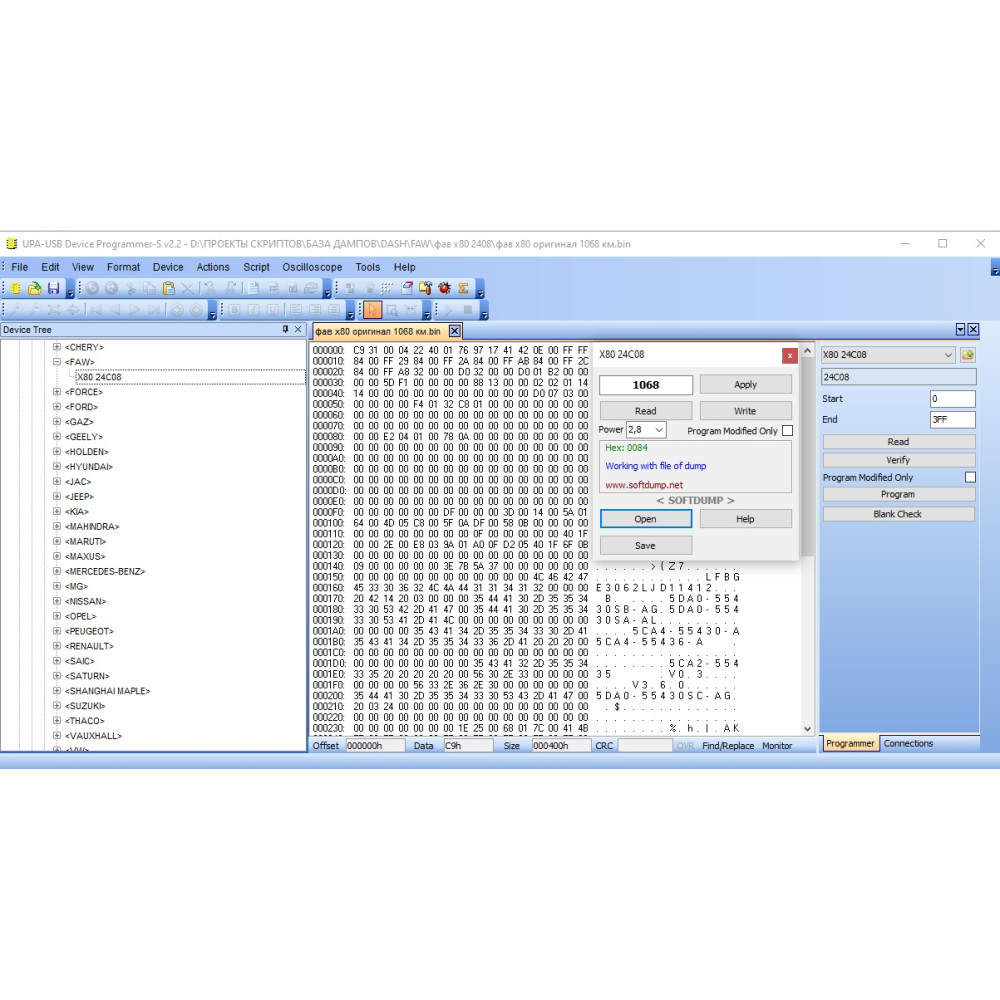The image size is (1000, 1000).
Task: Click the New file toolbar icon
Action: (x=15, y=288)
